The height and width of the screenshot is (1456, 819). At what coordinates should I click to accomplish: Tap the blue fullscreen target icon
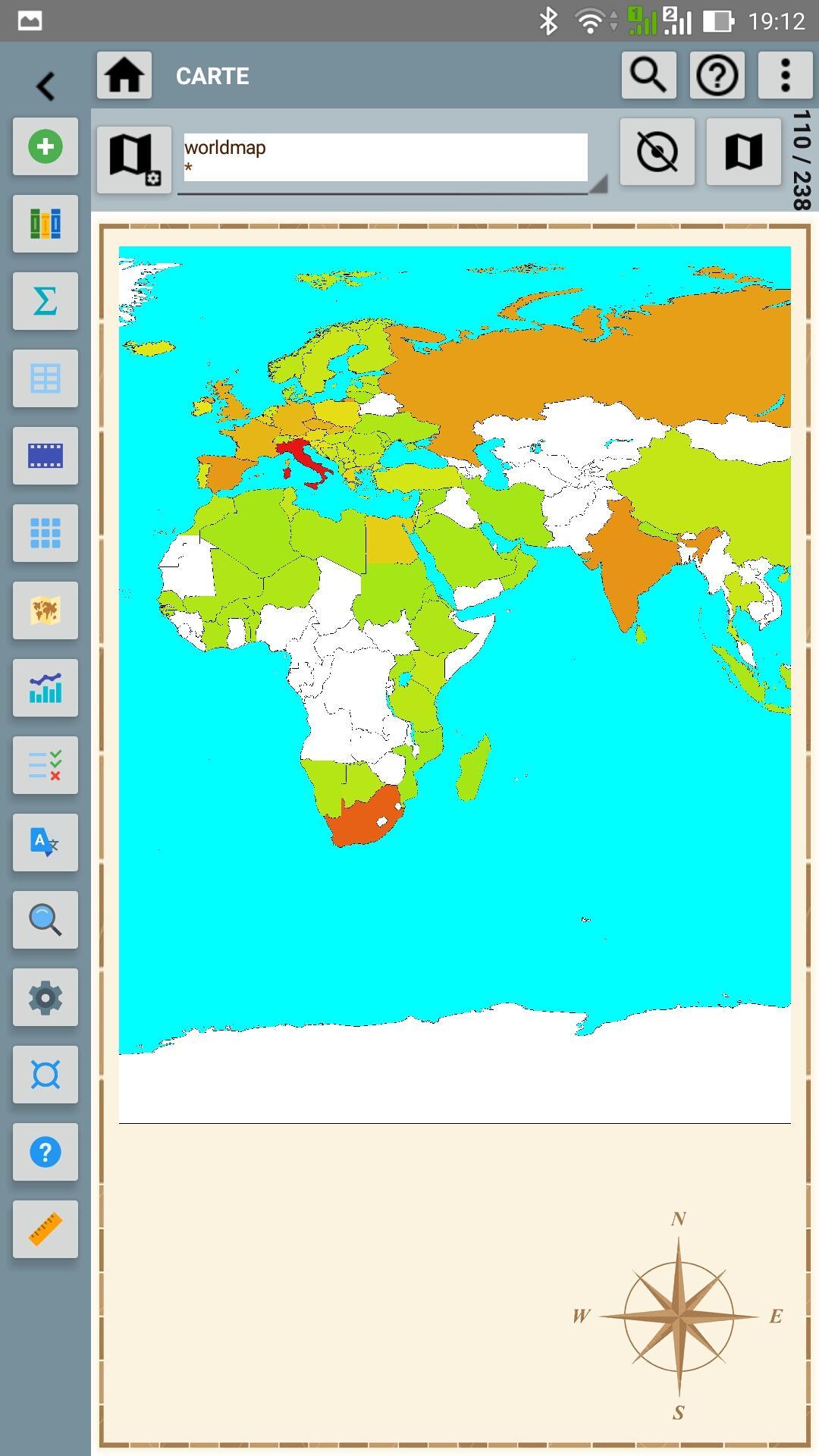[x=45, y=1075]
